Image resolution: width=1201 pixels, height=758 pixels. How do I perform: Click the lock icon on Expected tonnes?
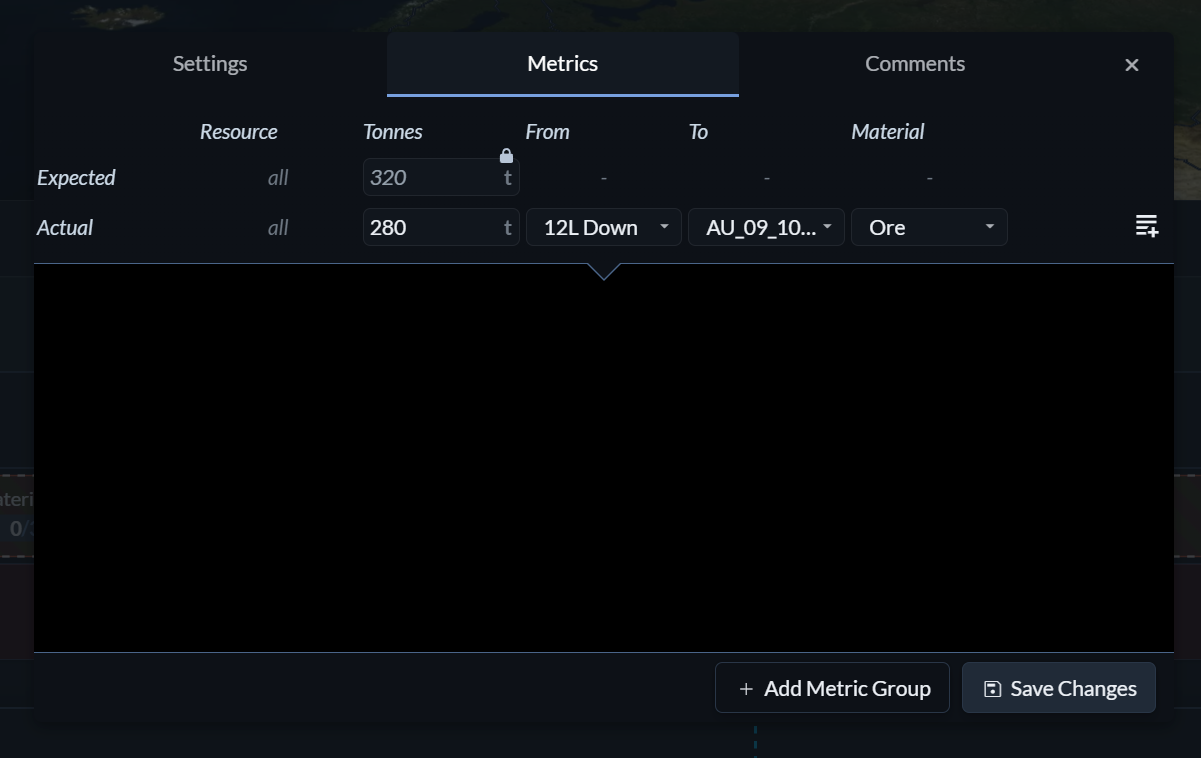point(506,156)
